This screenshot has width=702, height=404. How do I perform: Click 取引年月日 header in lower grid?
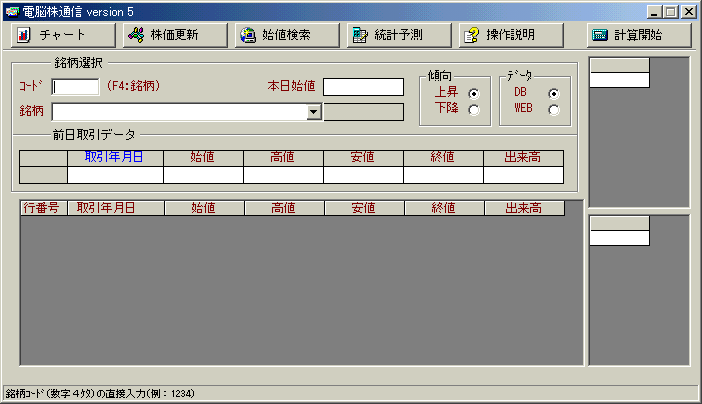point(116,208)
